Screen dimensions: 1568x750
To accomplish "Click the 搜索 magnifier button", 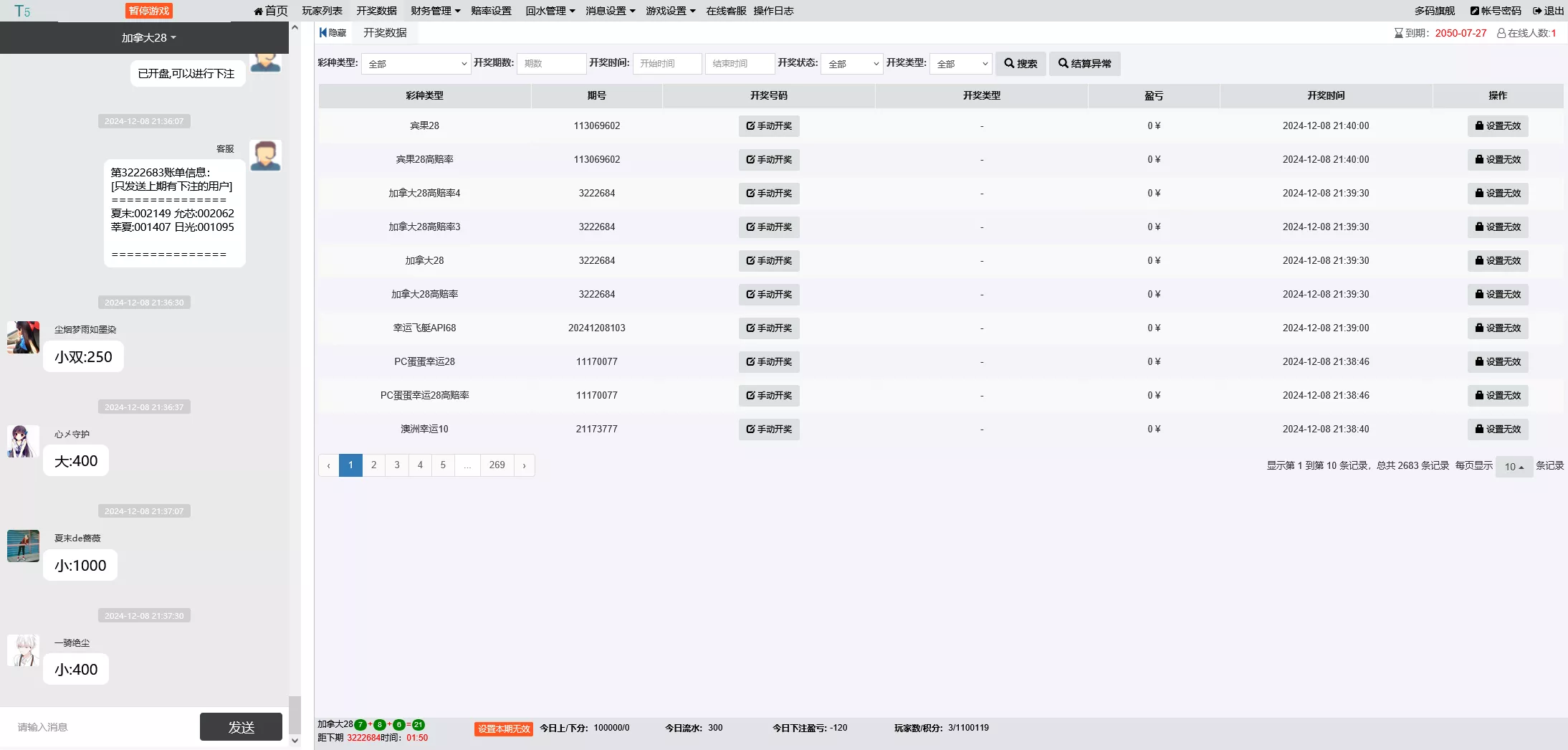I will tap(1020, 64).
